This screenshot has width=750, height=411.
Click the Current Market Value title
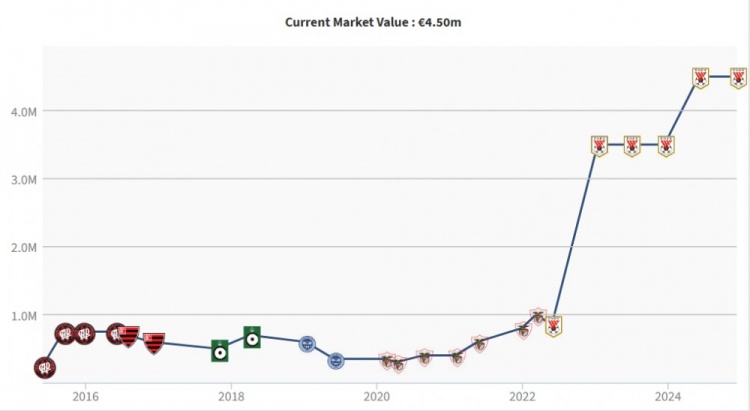point(373,22)
